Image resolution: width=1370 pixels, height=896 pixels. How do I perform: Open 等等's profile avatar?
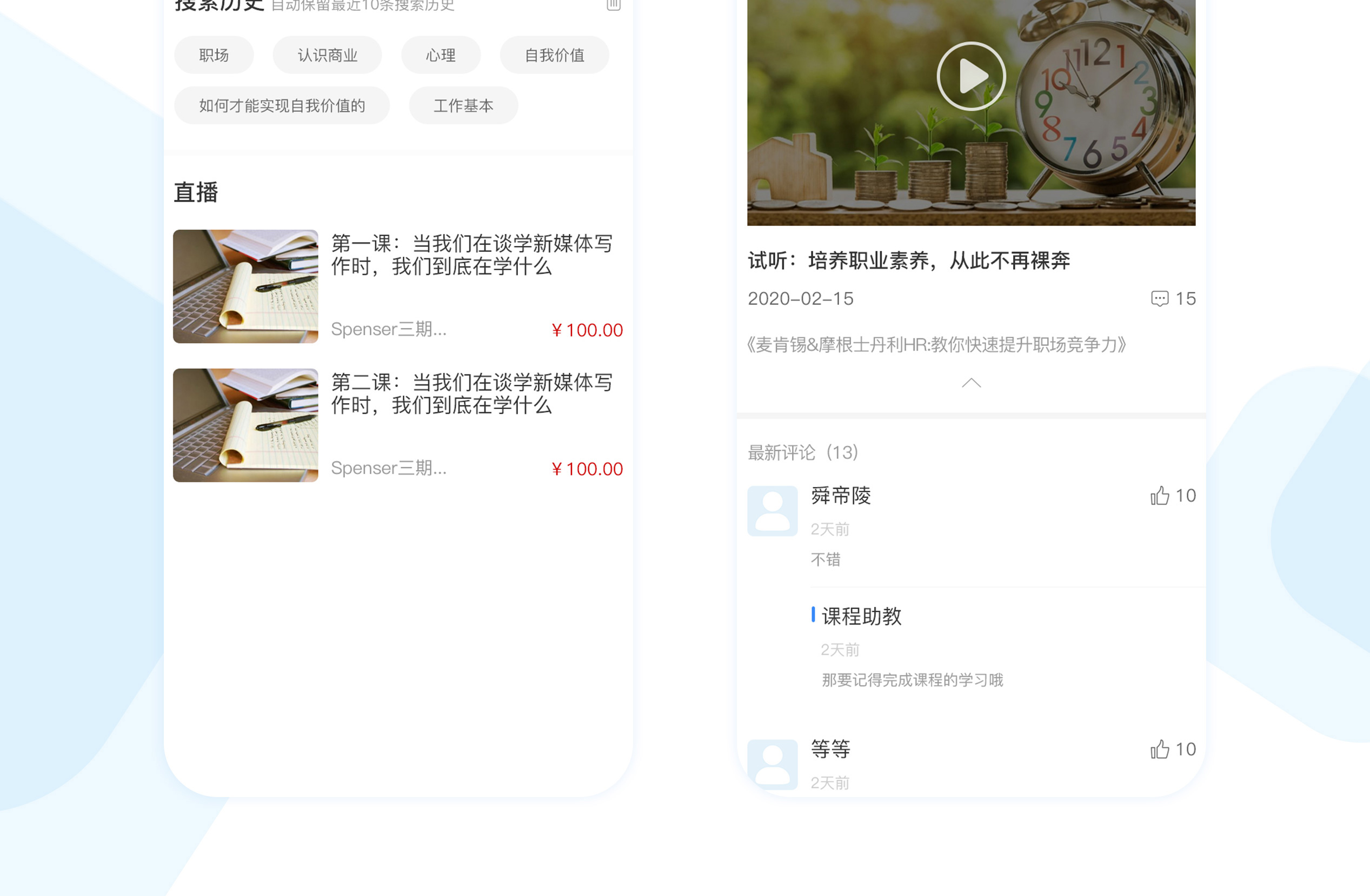pyautogui.click(x=772, y=764)
